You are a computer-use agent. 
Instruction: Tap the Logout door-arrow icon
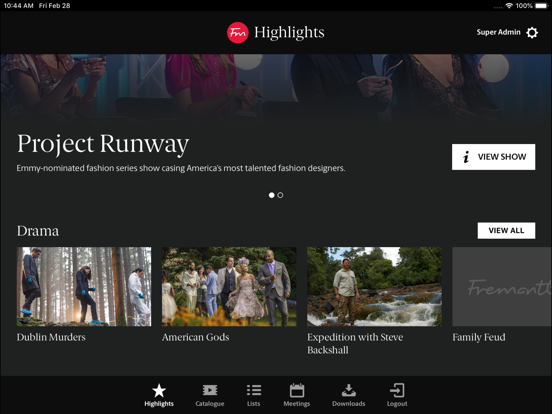(x=397, y=390)
